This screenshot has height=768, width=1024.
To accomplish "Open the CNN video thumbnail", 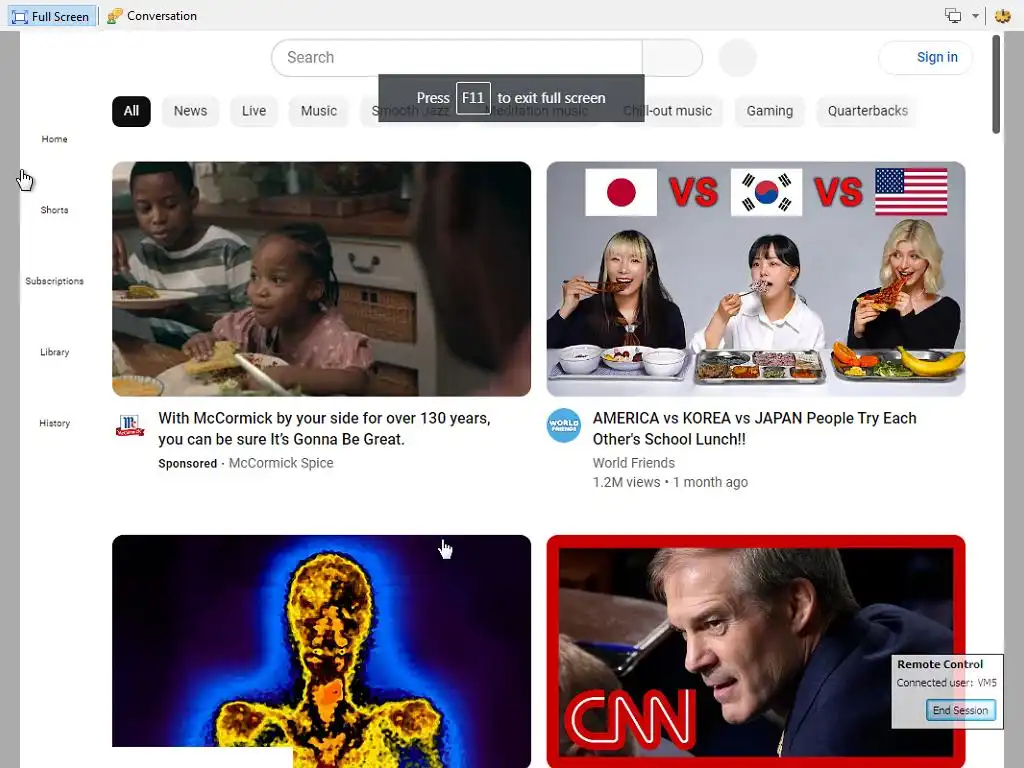I will 756,651.
